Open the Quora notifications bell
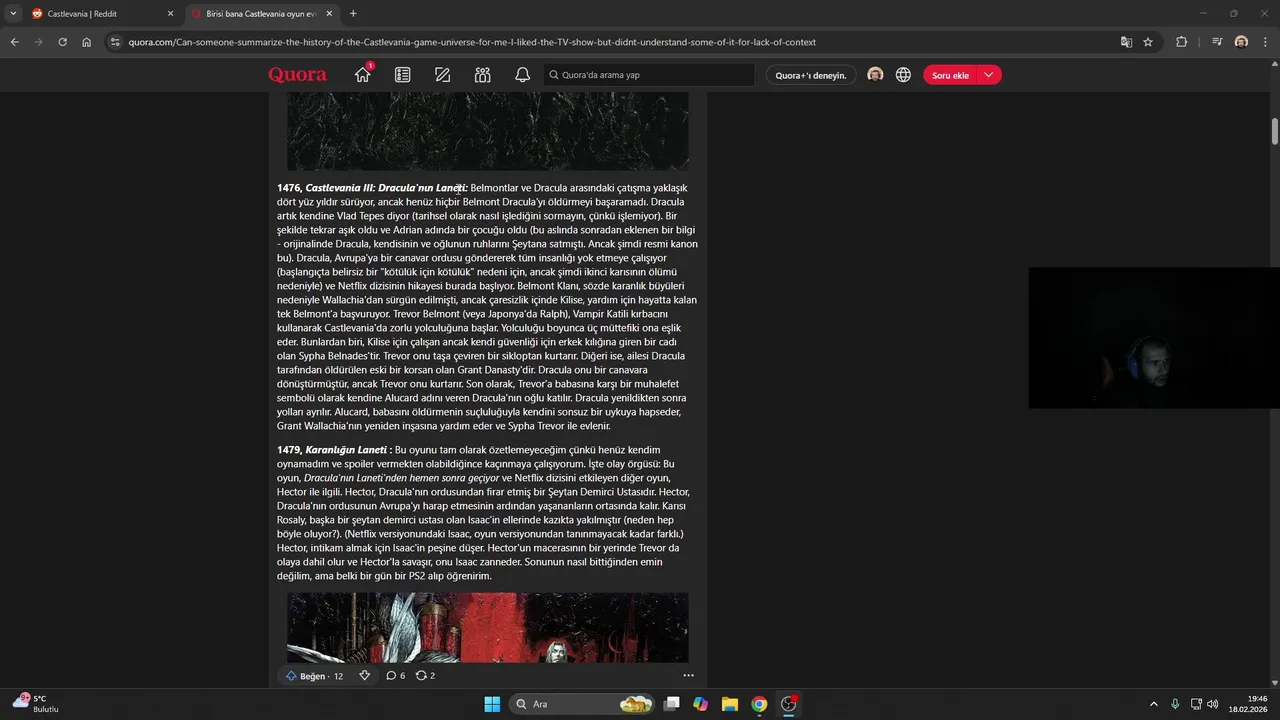The width and height of the screenshot is (1280, 720). [x=522, y=75]
